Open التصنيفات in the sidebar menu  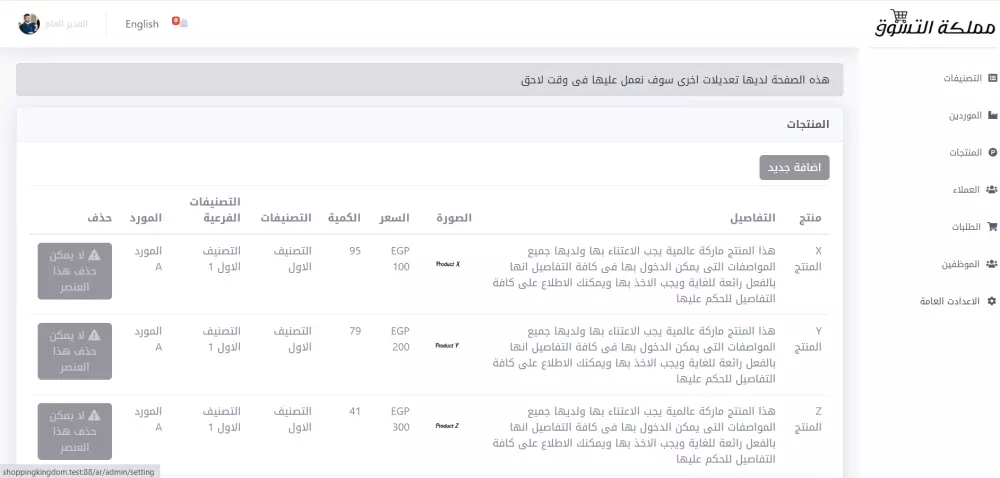[962, 78]
